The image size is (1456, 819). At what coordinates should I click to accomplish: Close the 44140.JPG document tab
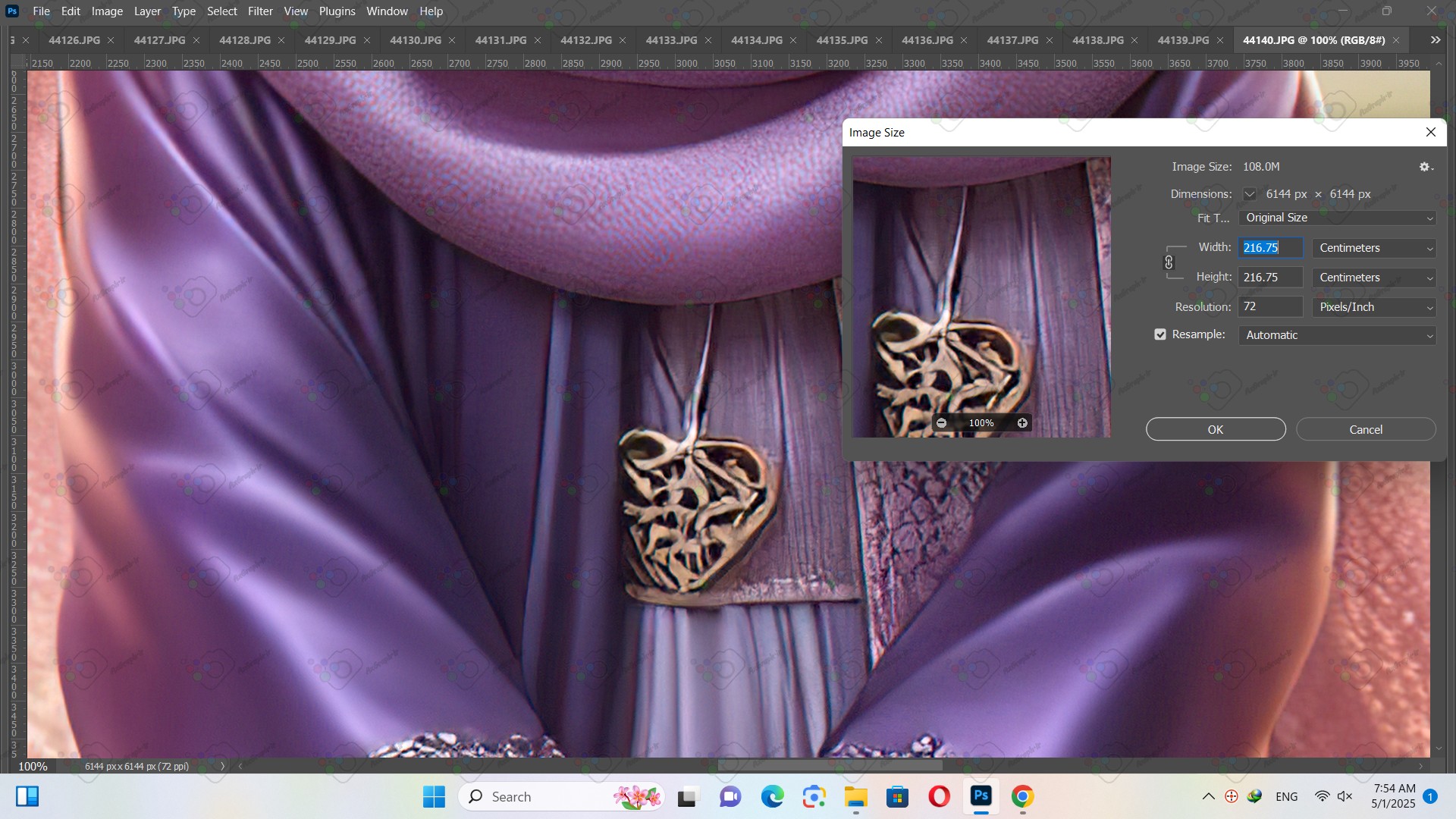click(x=1396, y=40)
